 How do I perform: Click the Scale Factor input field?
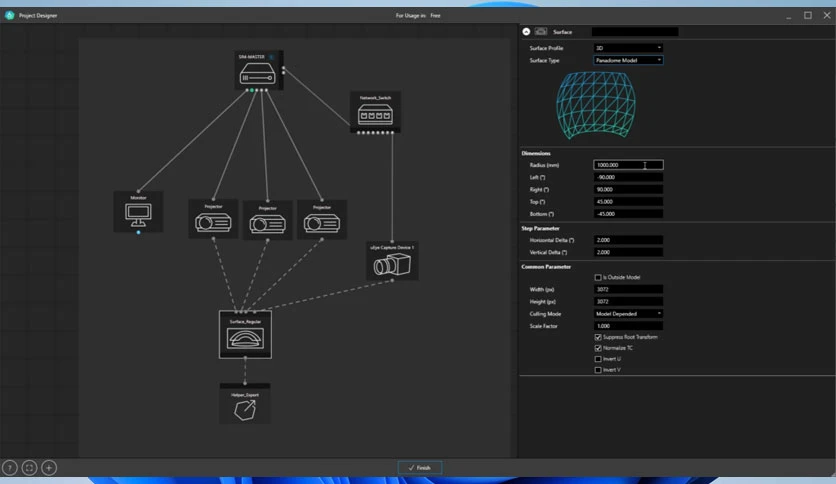click(628, 326)
